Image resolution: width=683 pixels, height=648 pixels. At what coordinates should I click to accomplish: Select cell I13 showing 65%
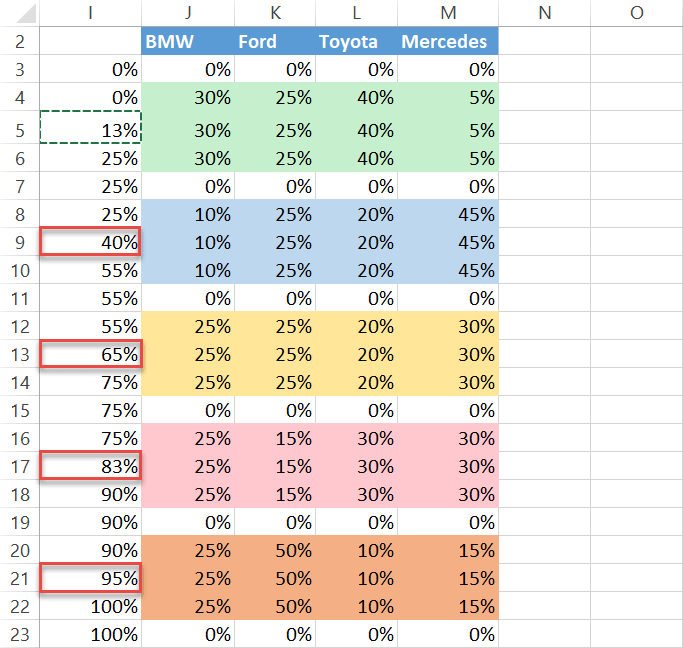[90, 354]
